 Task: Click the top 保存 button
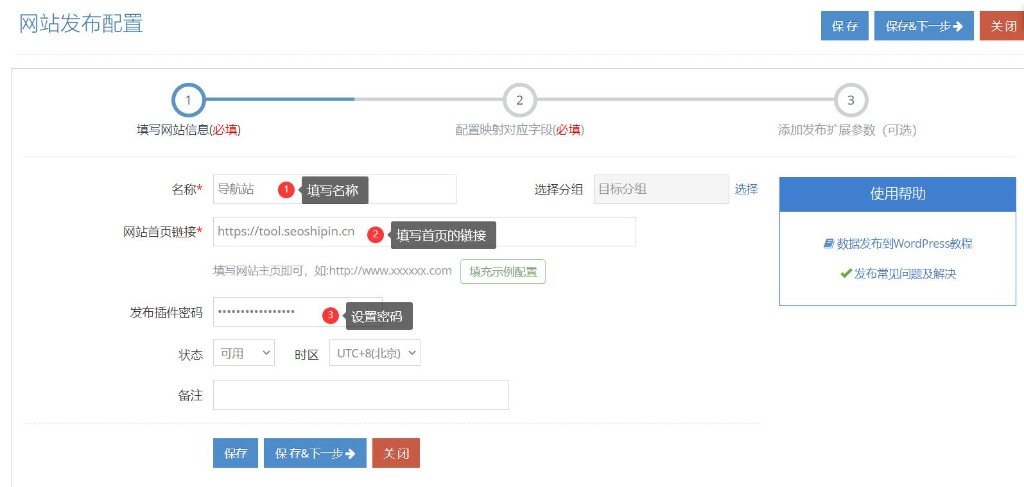[844, 27]
